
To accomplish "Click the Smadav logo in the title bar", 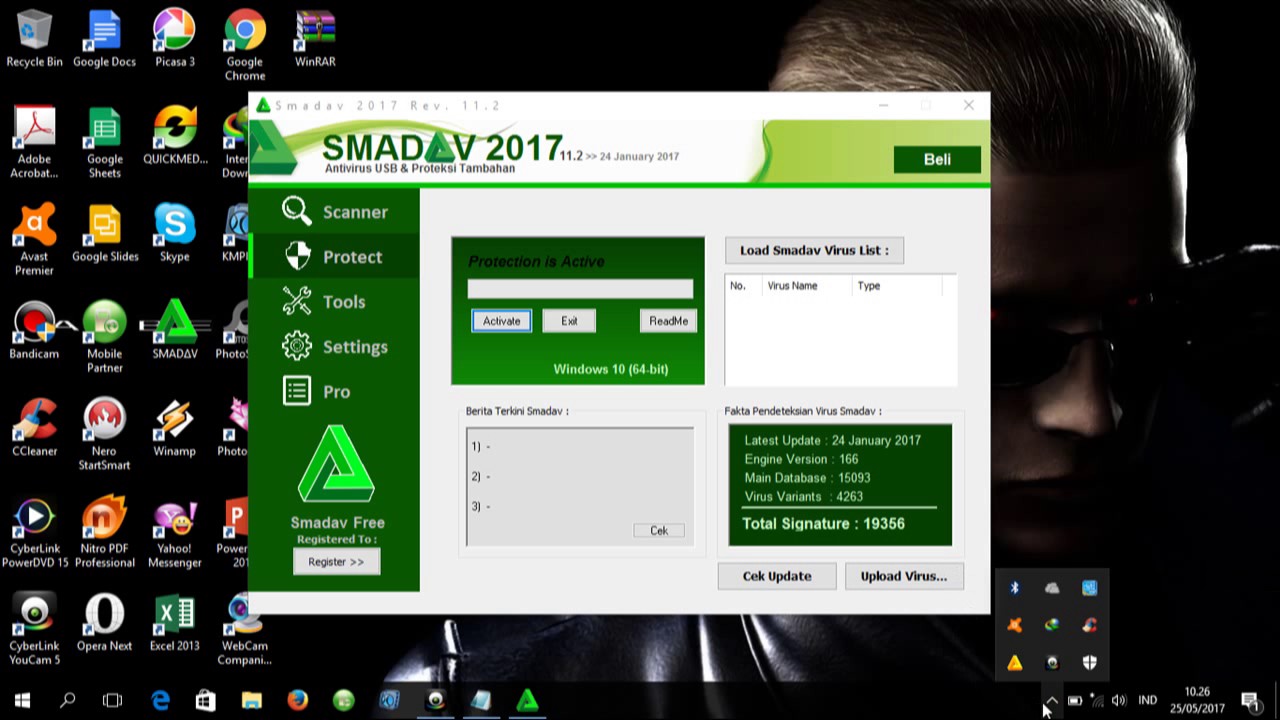I will [263, 105].
